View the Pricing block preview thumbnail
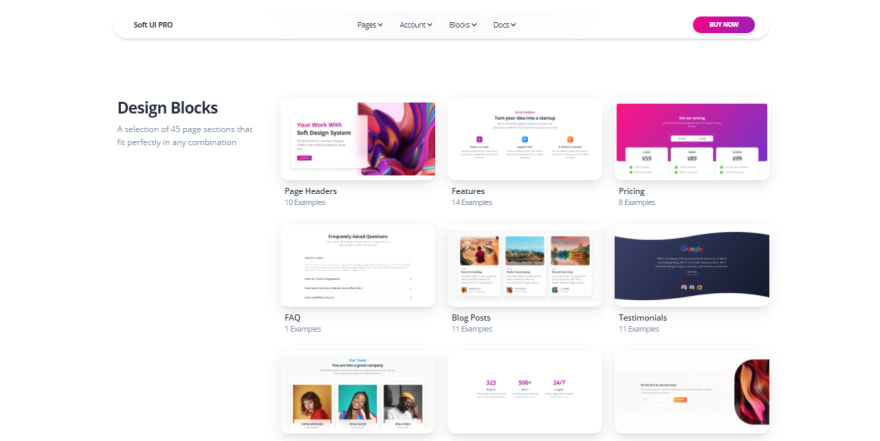 [691, 139]
